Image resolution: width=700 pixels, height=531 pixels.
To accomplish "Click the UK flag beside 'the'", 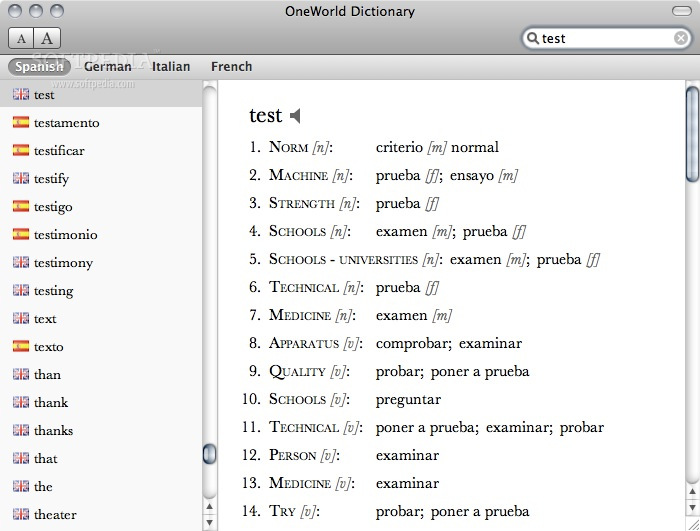I will 21,486.
